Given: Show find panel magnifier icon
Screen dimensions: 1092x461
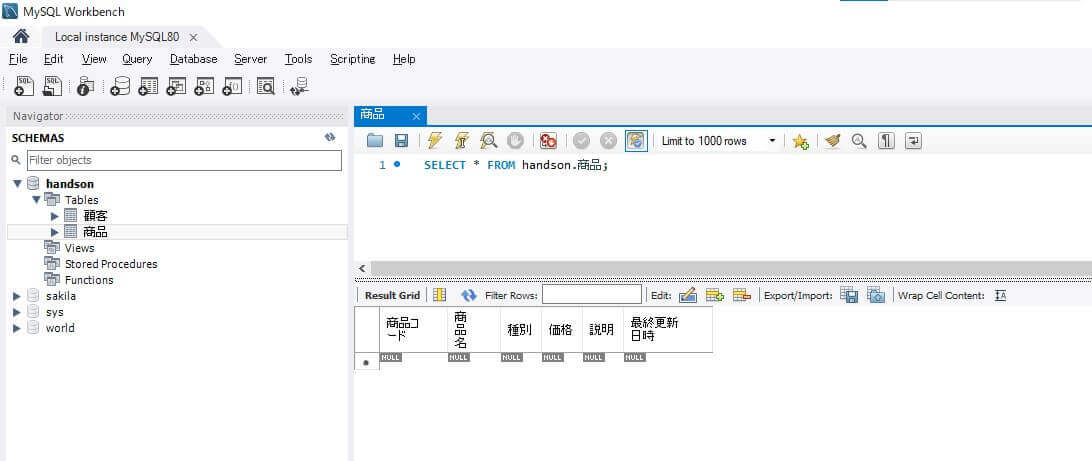Looking at the screenshot, I should (859, 141).
